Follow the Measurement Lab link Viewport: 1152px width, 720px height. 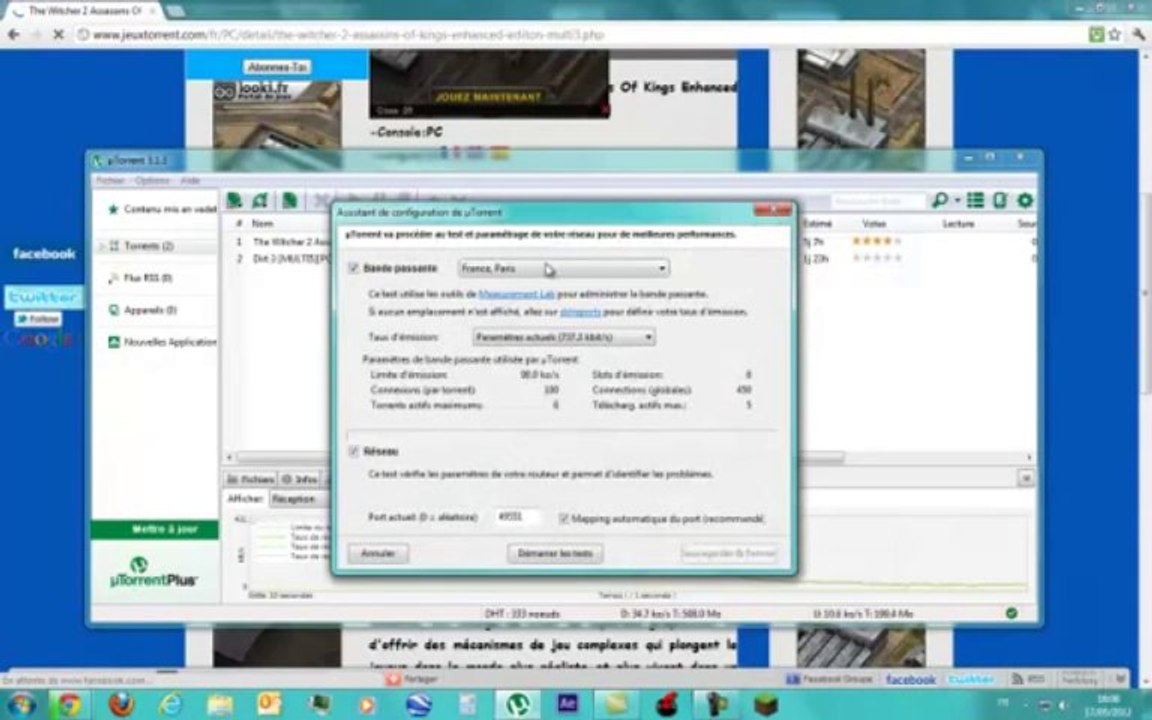coord(516,294)
